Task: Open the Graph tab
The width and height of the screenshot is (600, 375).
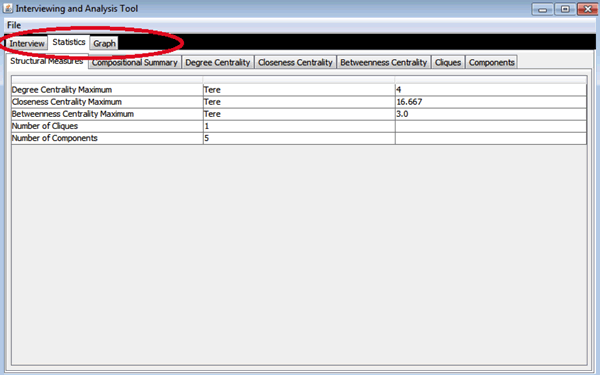Action: point(104,43)
